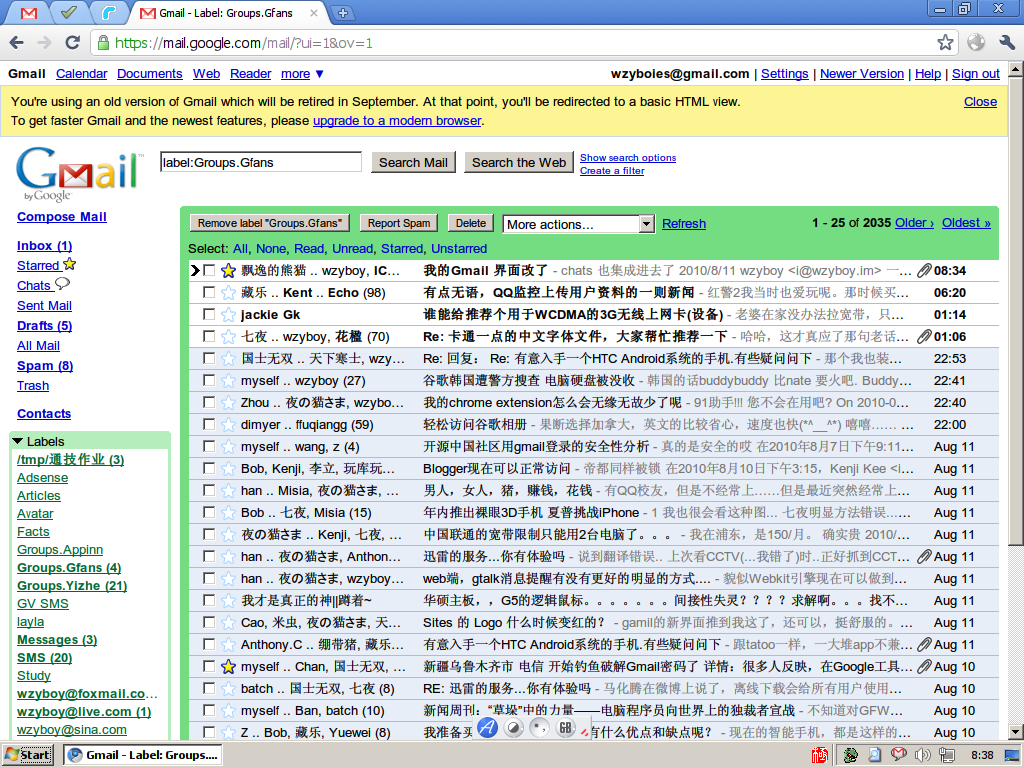Click the page scrollbar down arrow
The image size is (1024, 768).
click(1016, 732)
